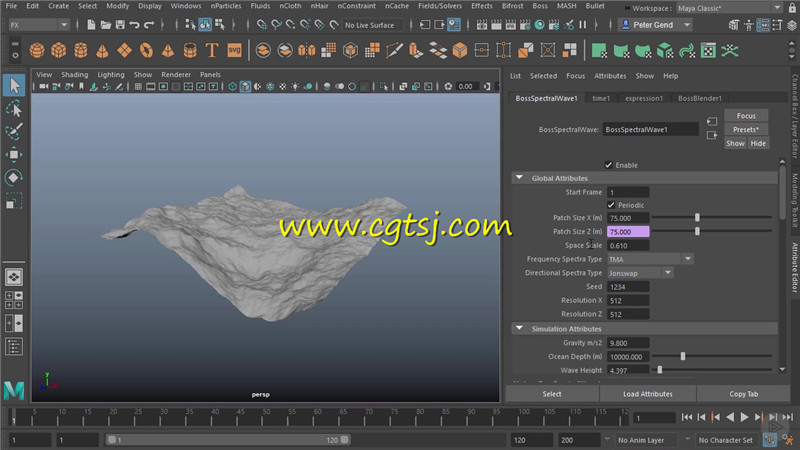Toggle smooth shade all in viewport
This screenshot has height=450, width=800.
pyautogui.click(x=245, y=87)
